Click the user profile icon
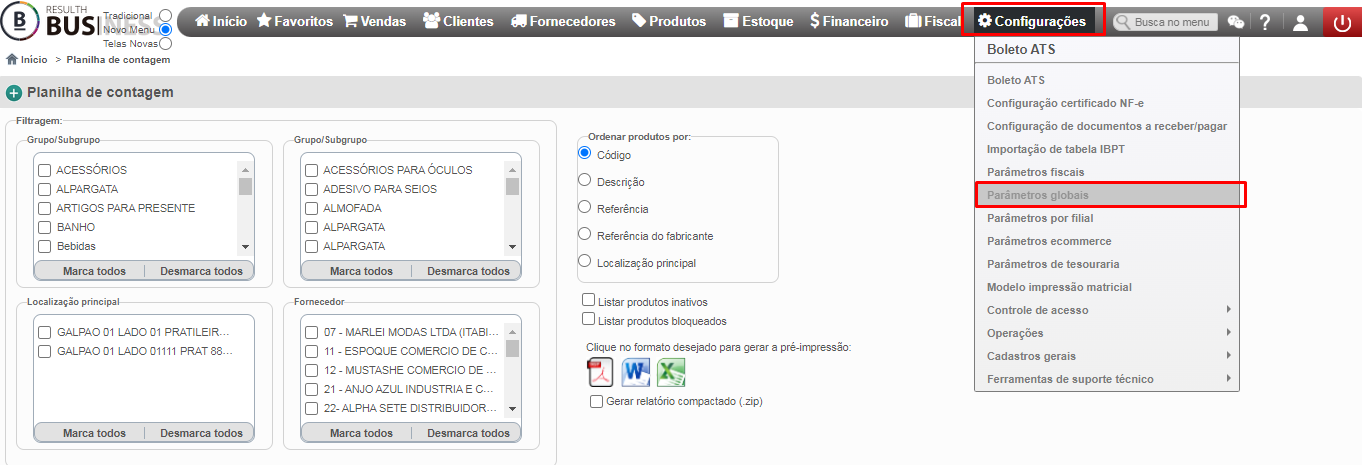This screenshot has width=1362, height=465. click(x=1300, y=22)
